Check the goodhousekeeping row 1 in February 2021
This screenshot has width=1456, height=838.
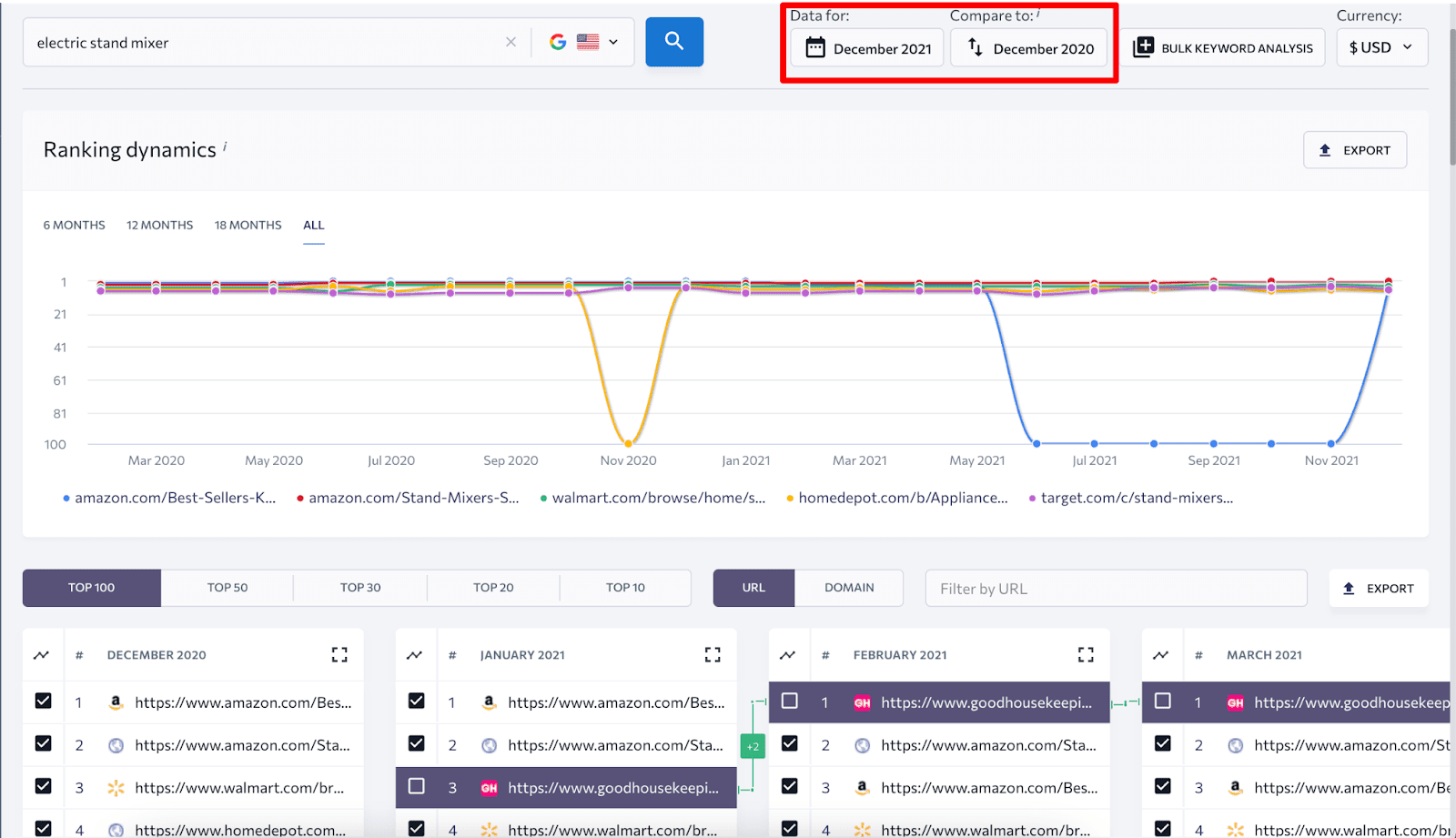click(789, 701)
